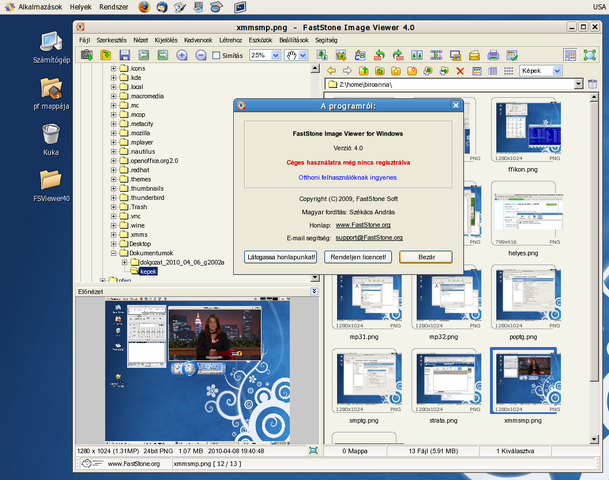
Task: Click the red X delete icon
Action: (460, 71)
